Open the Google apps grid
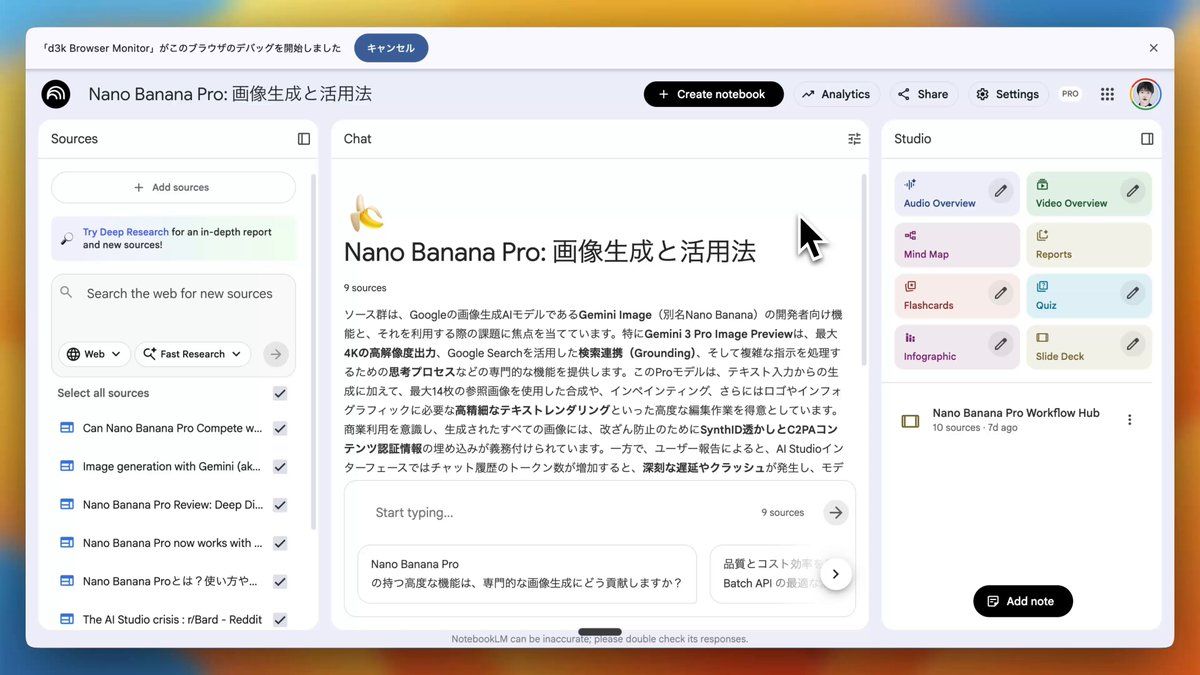The image size is (1200, 675). (1107, 94)
